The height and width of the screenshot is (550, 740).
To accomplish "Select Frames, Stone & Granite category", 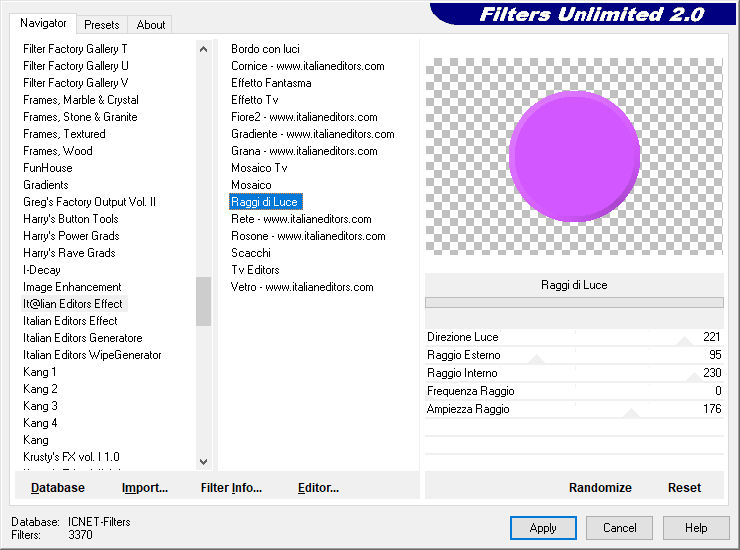I will coord(80,117).
